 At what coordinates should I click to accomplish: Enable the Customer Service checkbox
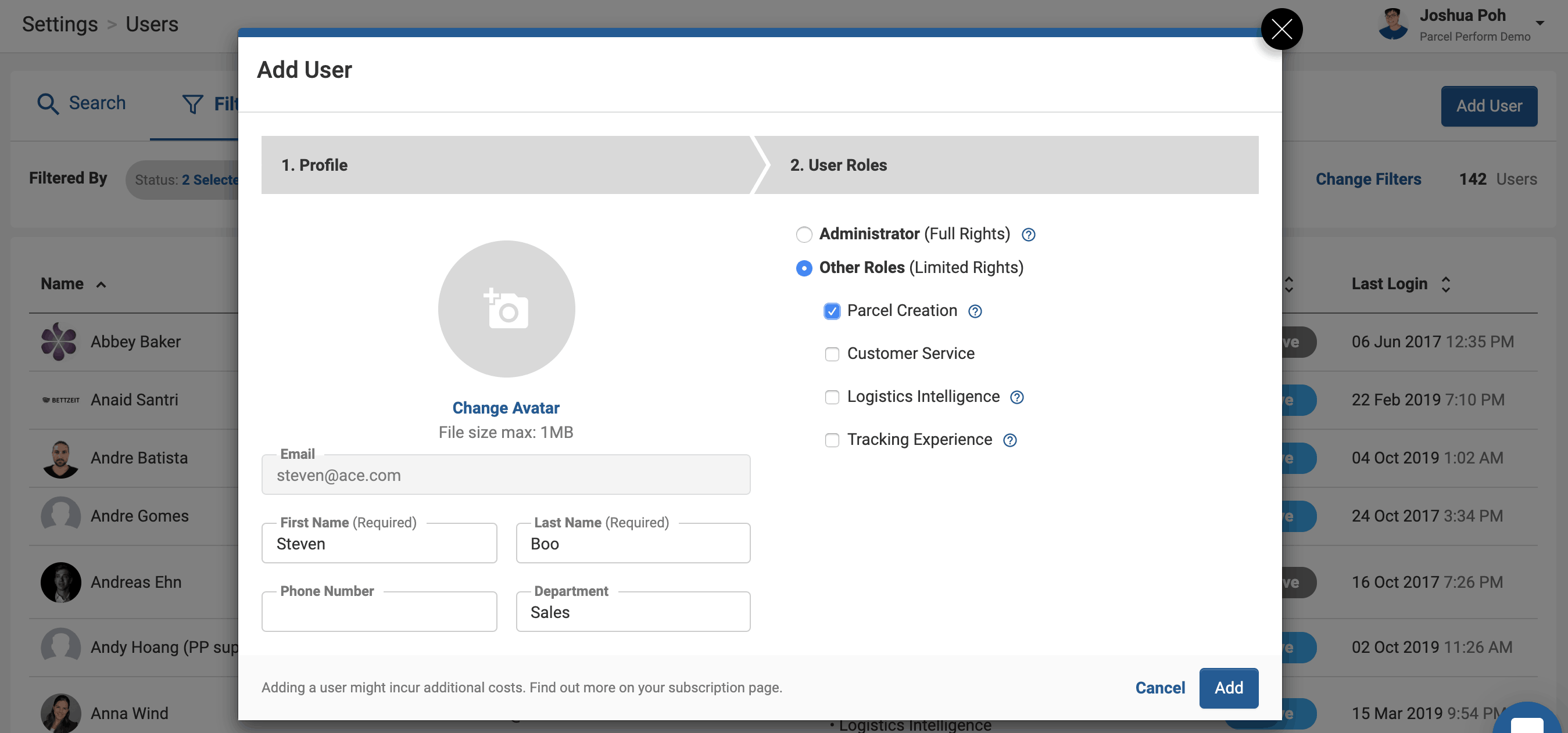click(832, 354)
